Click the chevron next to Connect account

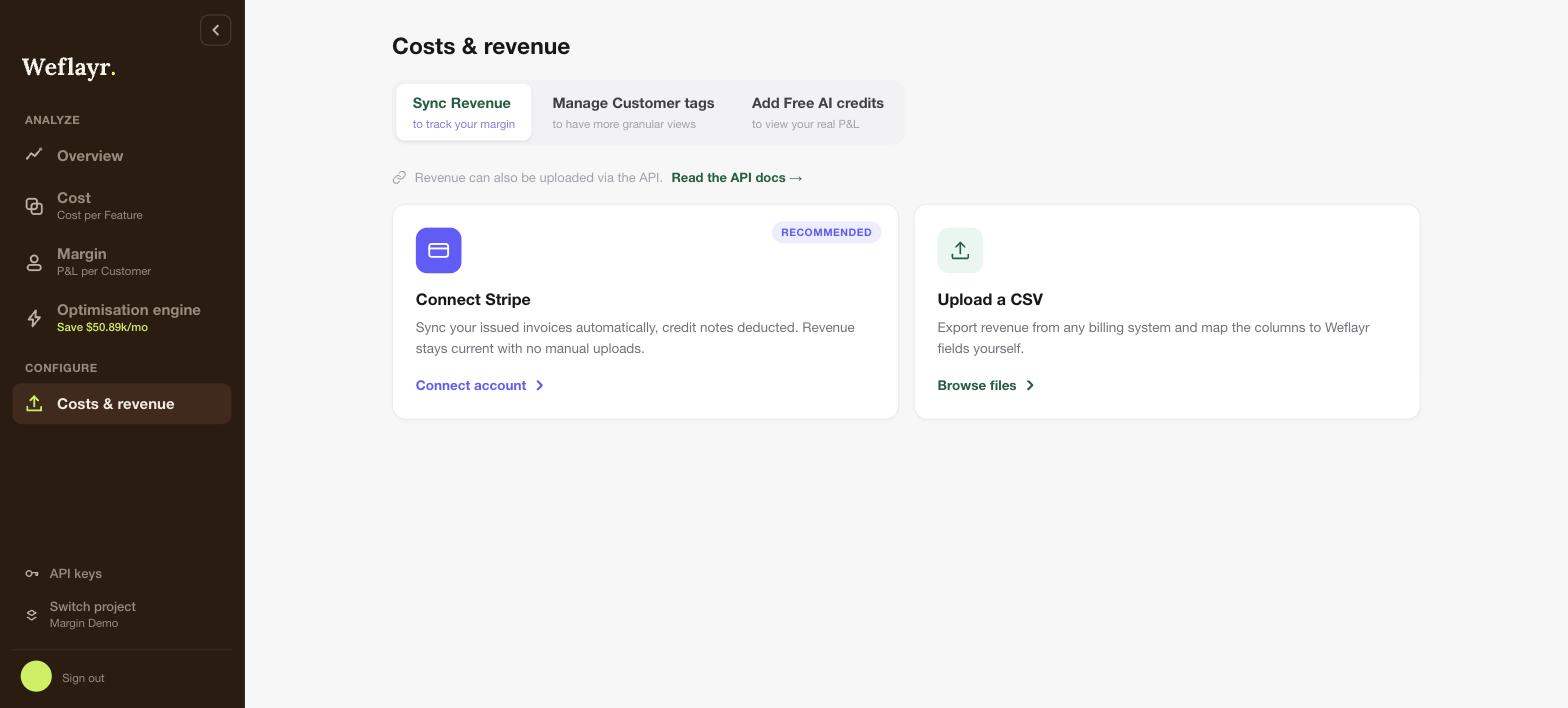pos(540,385)
